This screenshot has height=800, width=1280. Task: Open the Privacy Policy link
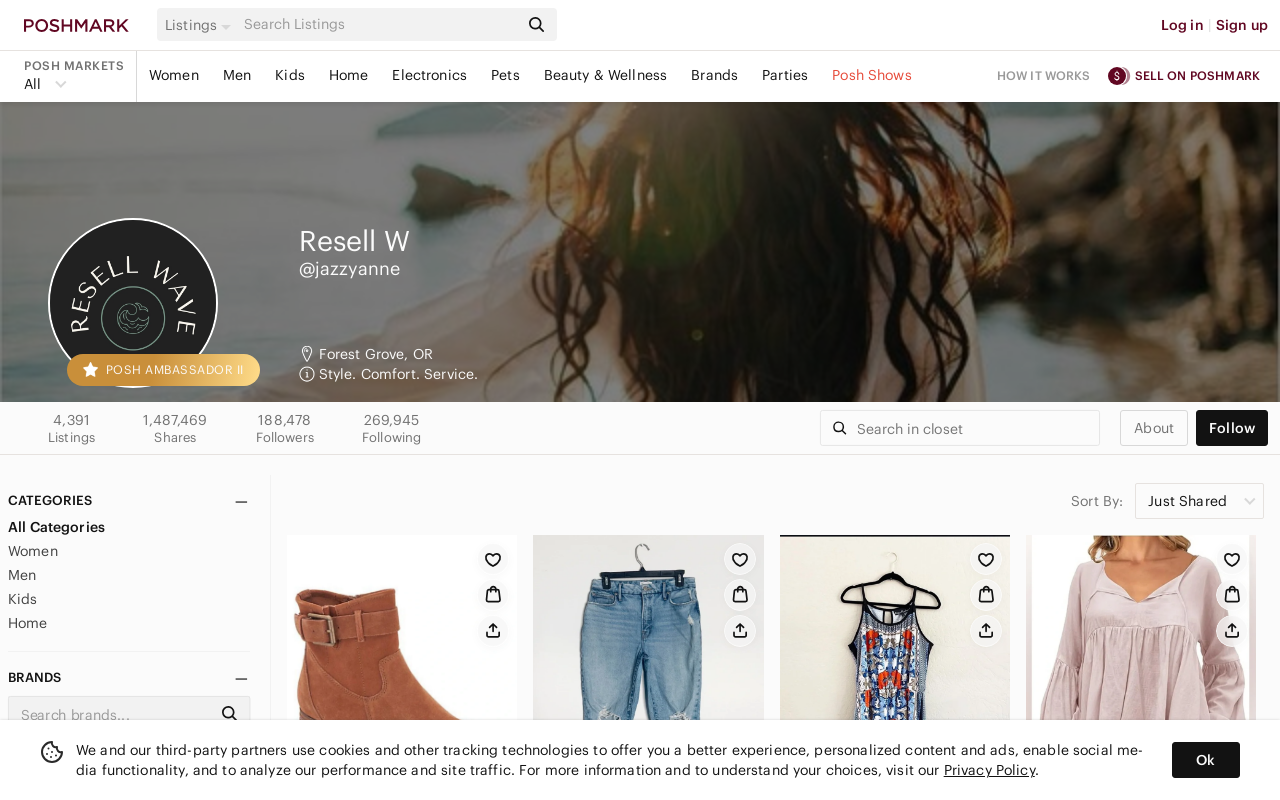[x=989, y=770]
